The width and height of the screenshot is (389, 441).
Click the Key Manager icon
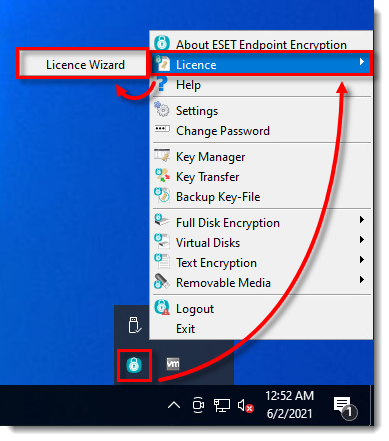[x=162, y=155]
